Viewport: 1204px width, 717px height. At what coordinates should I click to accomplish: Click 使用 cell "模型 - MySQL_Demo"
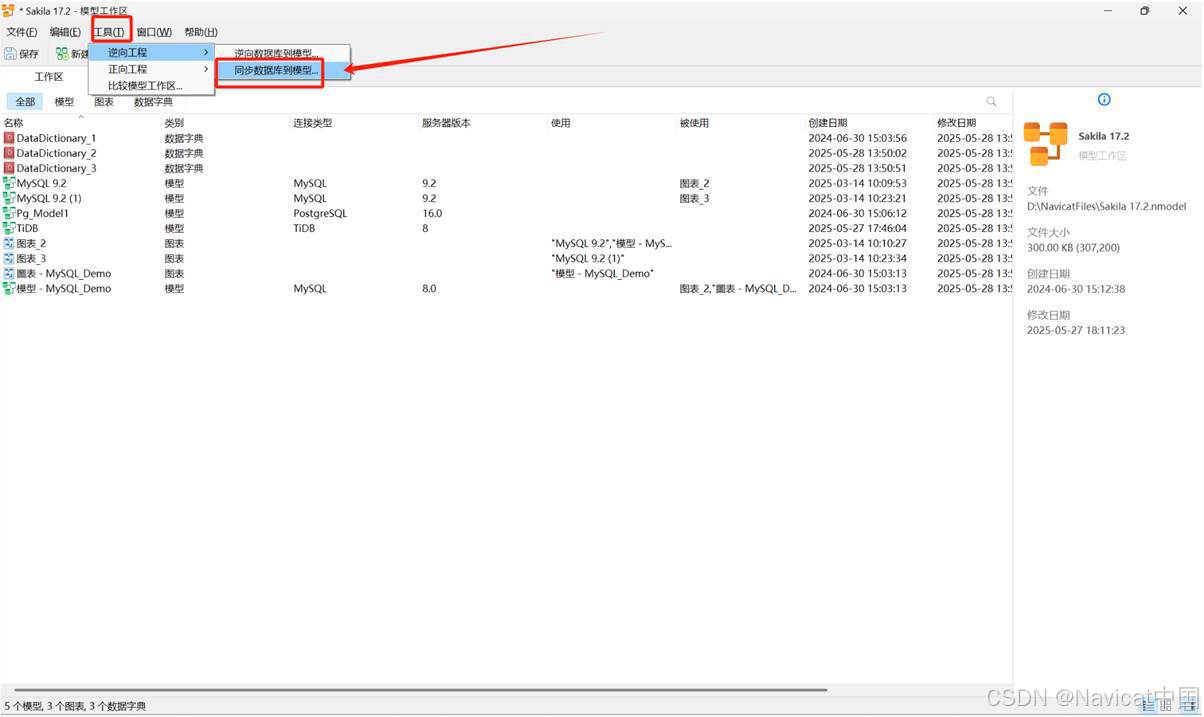pos(603,273)
